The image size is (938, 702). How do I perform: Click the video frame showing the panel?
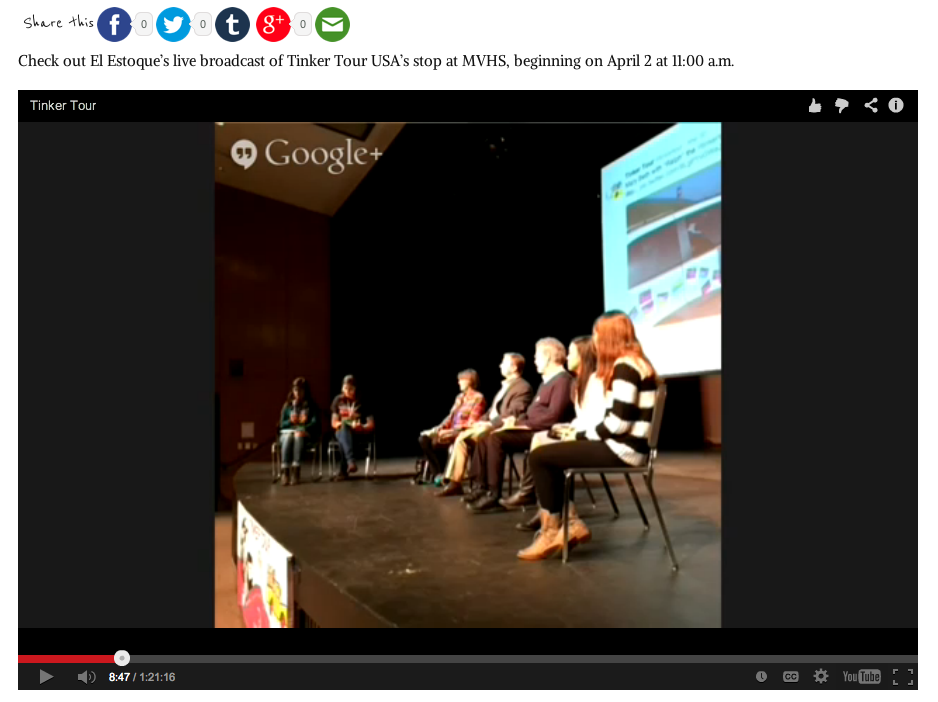coord(467,375)
